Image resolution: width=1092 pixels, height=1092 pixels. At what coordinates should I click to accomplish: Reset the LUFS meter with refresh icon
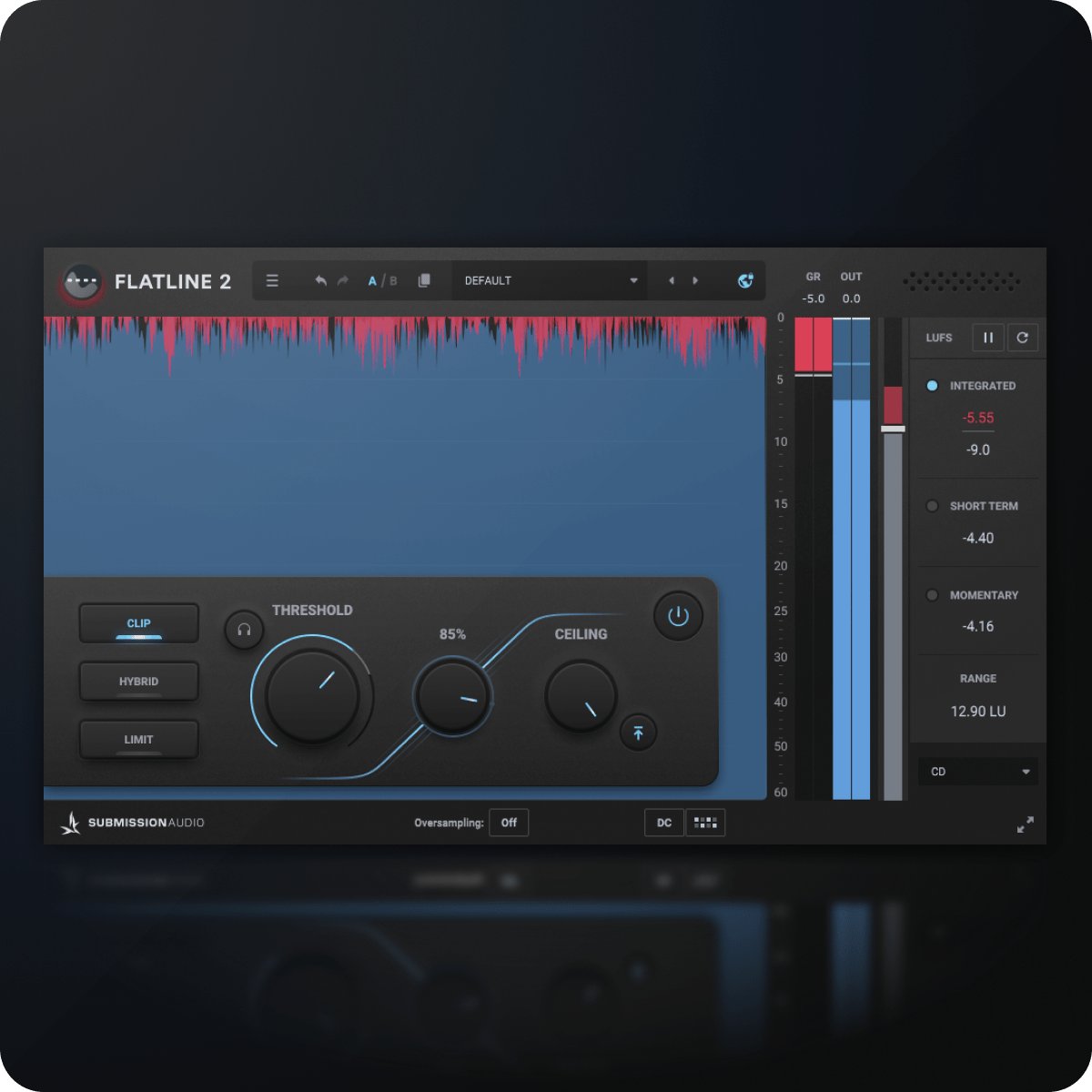click(x=1023, y=338)
